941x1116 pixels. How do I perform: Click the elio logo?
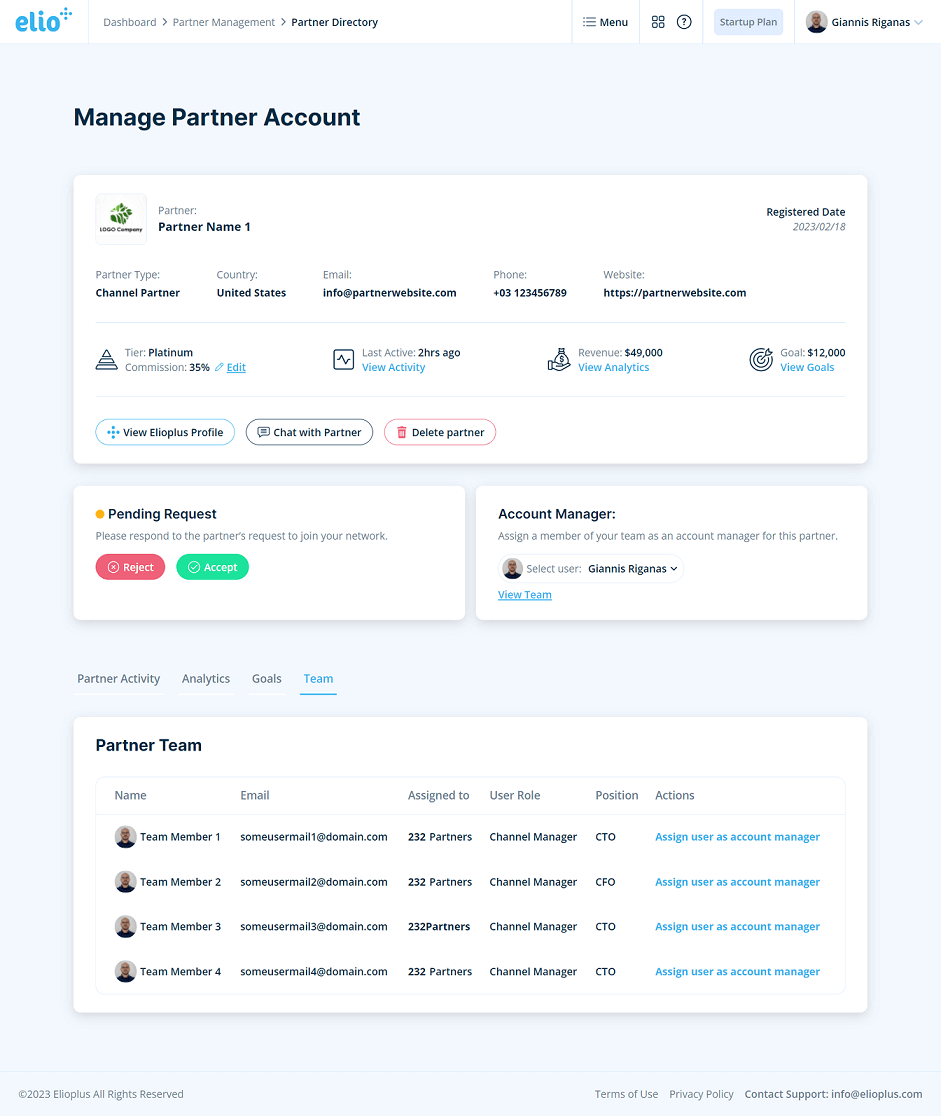pyautogui.click(x=43, y=20)
